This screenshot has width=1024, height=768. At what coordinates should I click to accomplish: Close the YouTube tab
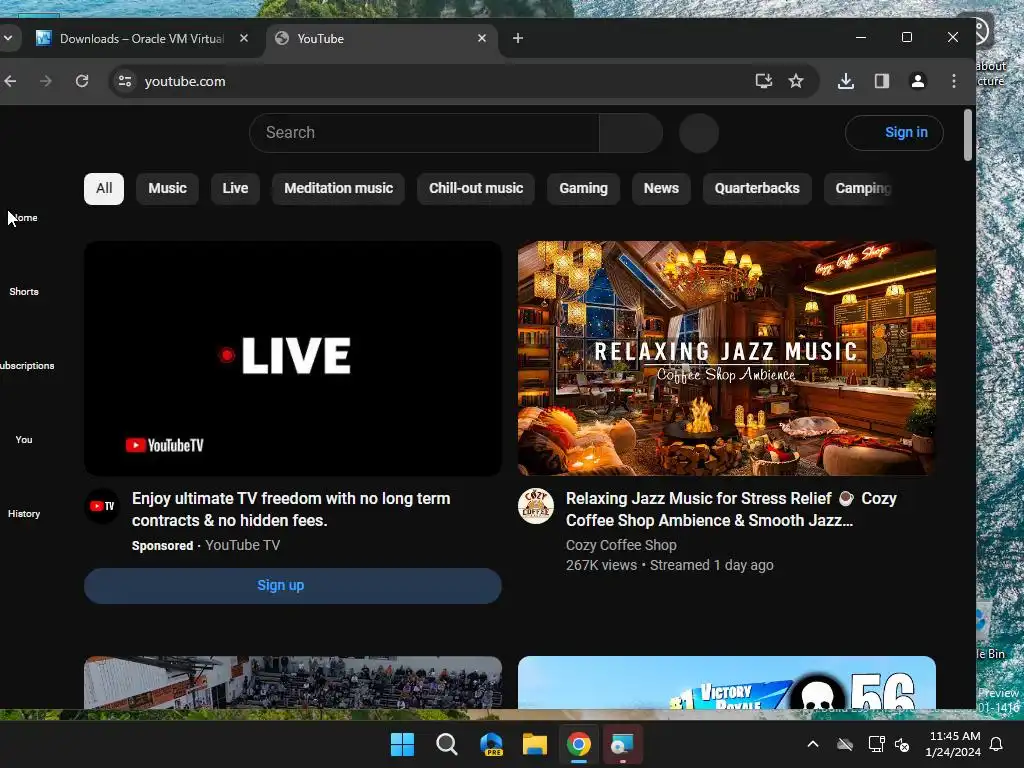pyautogui.click(x=482, y=39)
